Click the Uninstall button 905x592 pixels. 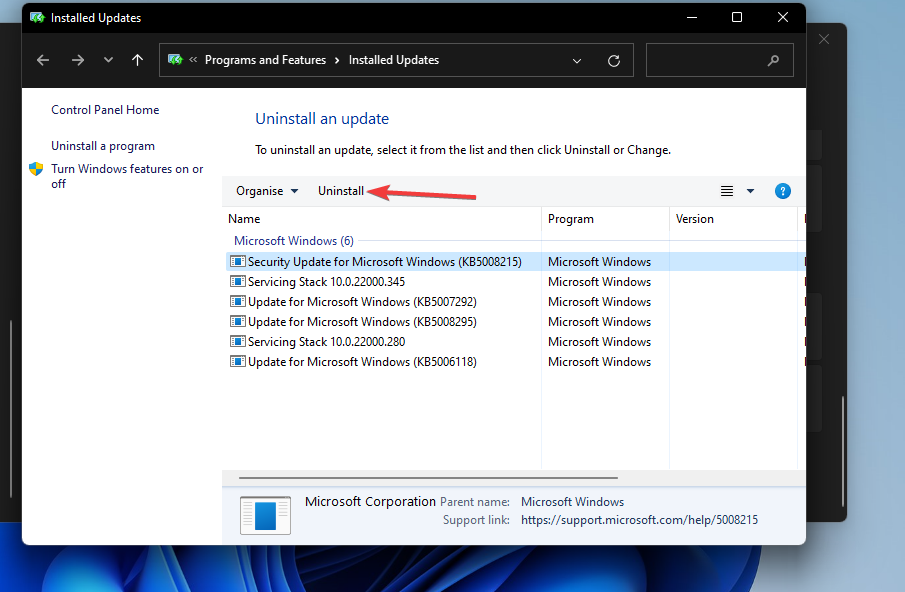pyautogui.click(x=340, y=190)
